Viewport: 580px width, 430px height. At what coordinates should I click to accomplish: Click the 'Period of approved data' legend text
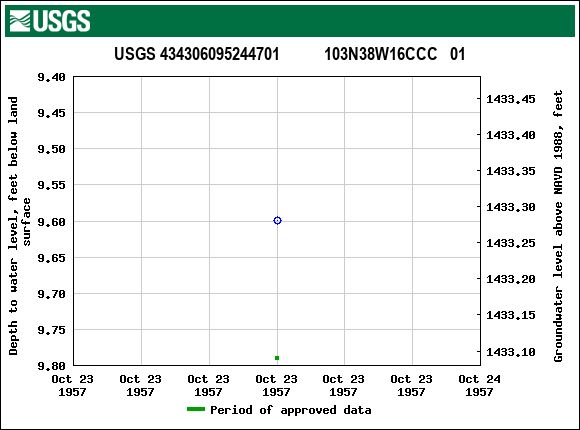pyautogui.click(x=291, y=410)
